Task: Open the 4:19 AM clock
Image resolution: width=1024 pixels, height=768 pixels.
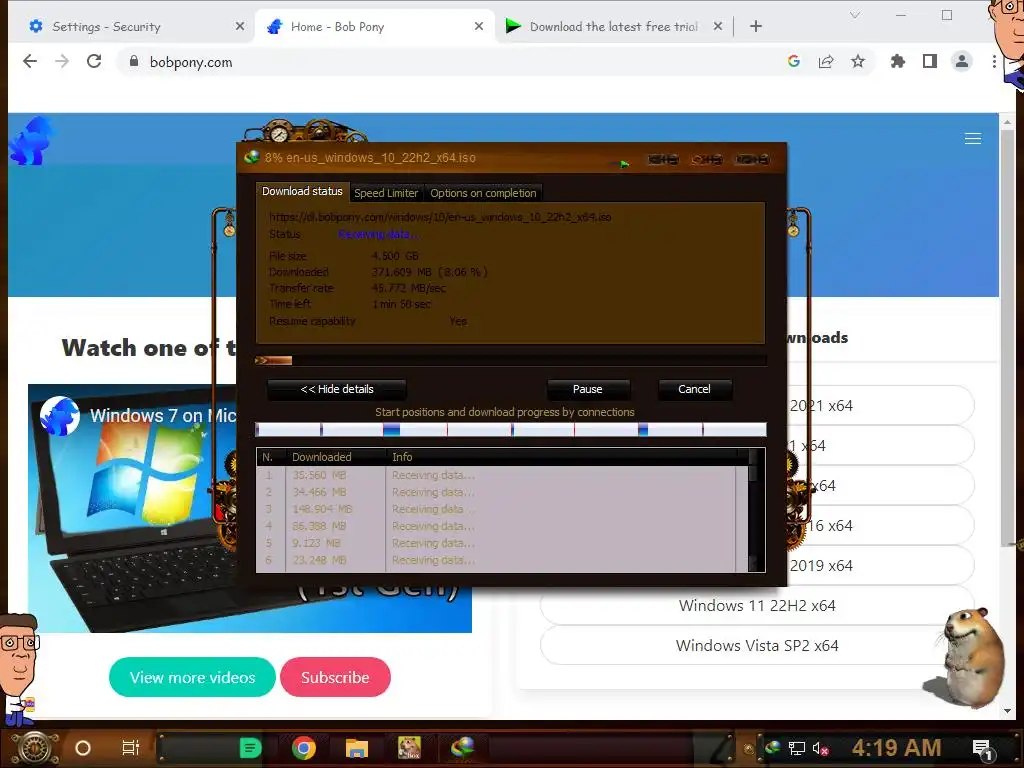Action: pos(897,748)
